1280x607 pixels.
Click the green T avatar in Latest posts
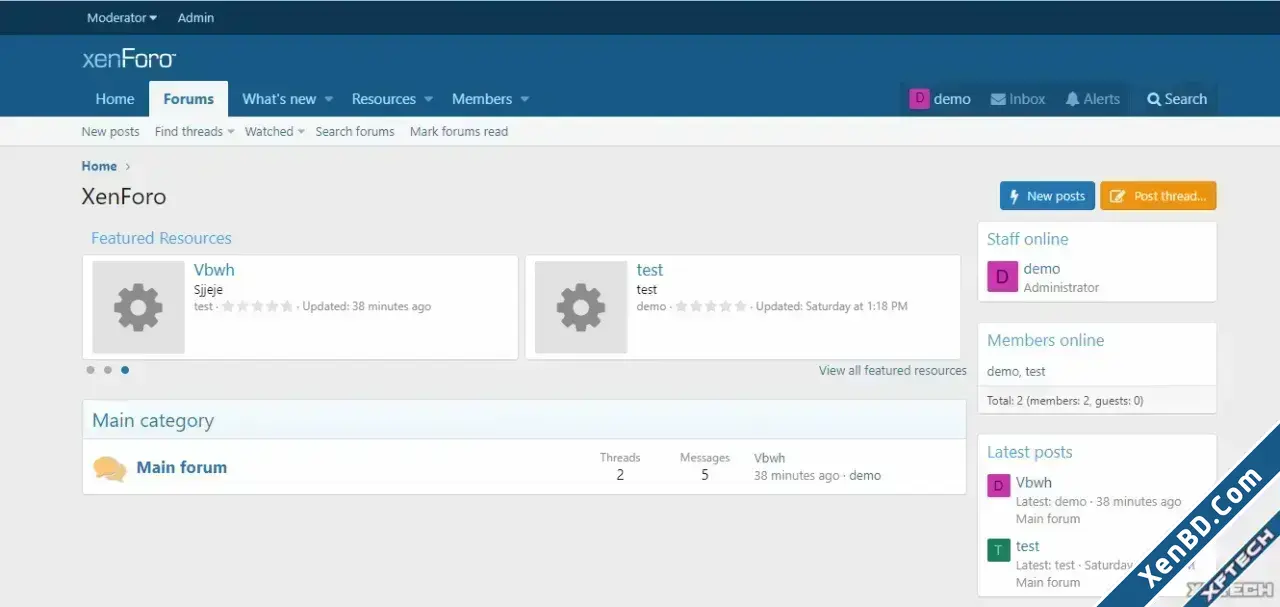coord(998,550)
